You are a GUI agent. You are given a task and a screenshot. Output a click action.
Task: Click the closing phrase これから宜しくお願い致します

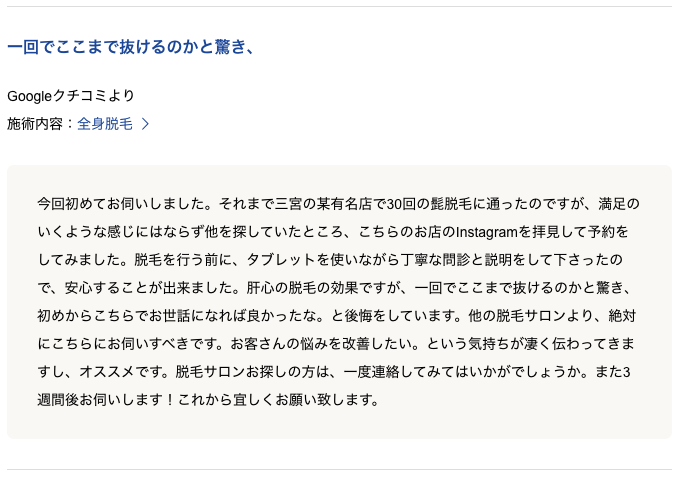274,400
